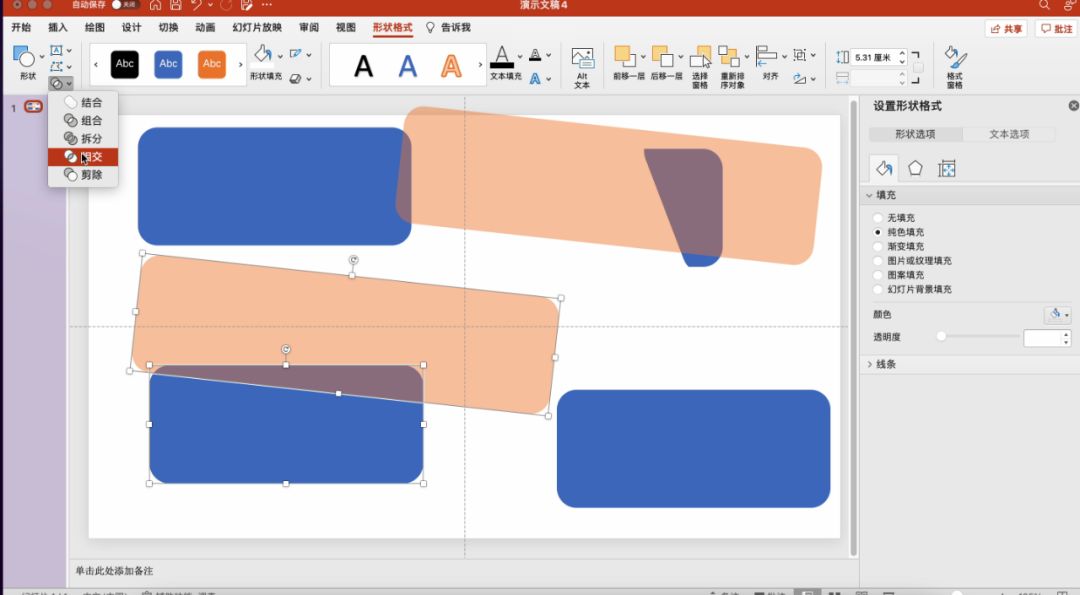Click the save icon in title bar

tap(176, 5)
